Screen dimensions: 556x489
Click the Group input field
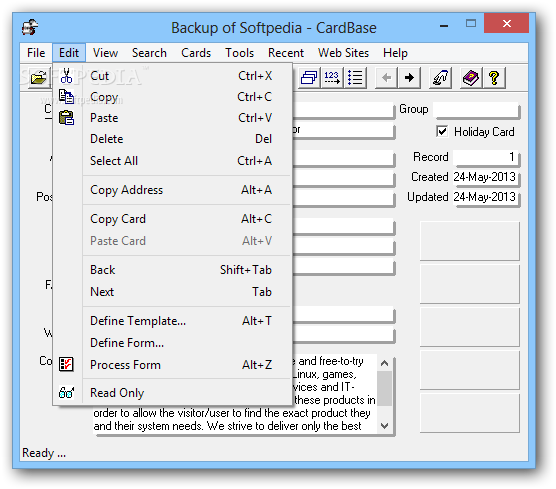coord(476,110)
